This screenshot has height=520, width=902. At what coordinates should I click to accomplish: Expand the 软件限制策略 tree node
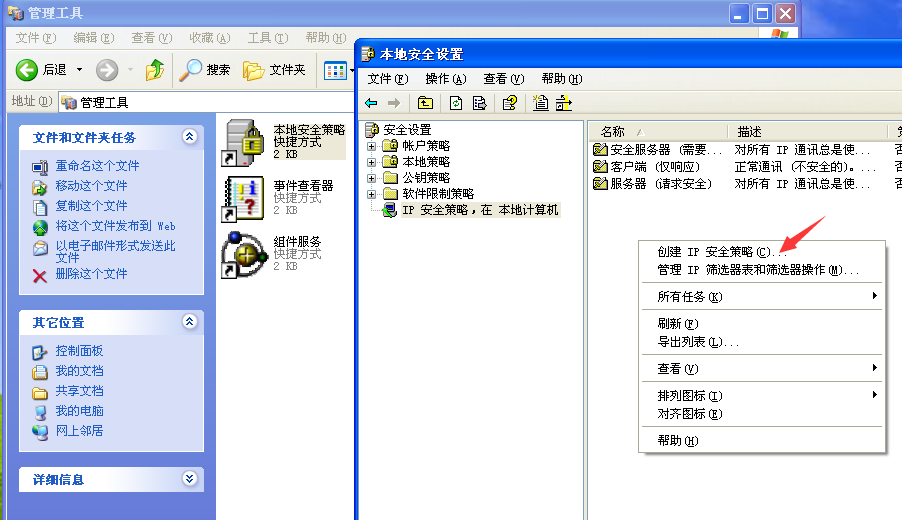pyautogui.click(x=372, y=194)
